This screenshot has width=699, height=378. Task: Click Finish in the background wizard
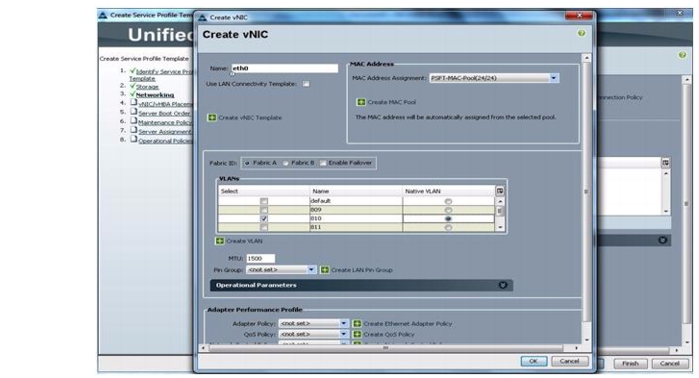click(630, 363)
